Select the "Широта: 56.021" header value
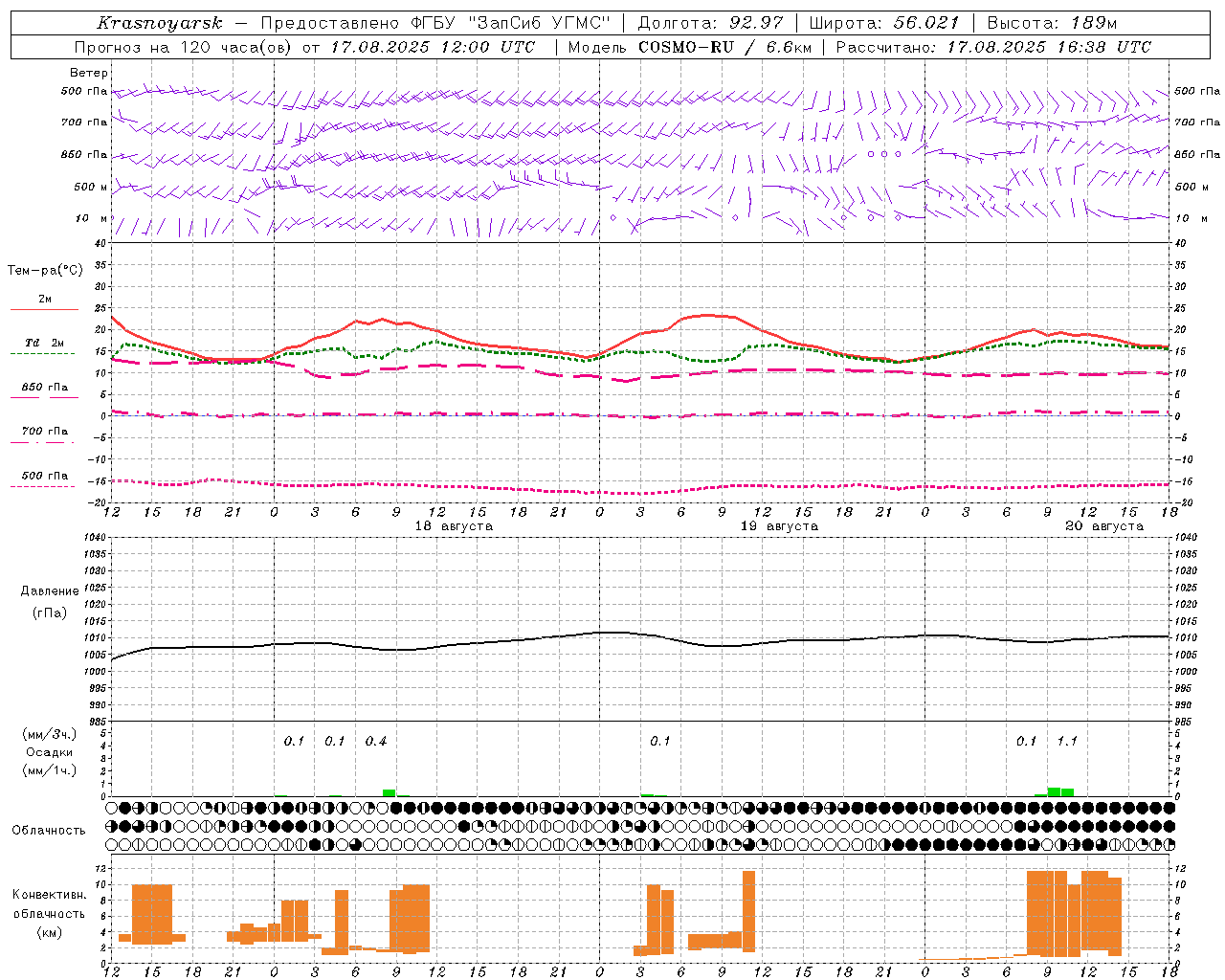Image resolution: width=1225 pixels, height=980 pixels. click(x=883, y=23)
